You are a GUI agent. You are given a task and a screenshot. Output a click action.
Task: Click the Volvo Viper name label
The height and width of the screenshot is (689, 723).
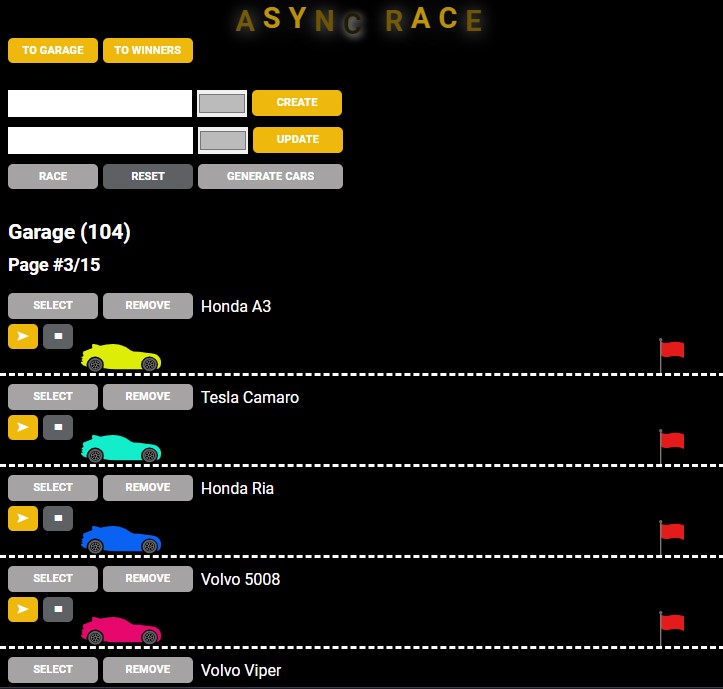(241, 670)
